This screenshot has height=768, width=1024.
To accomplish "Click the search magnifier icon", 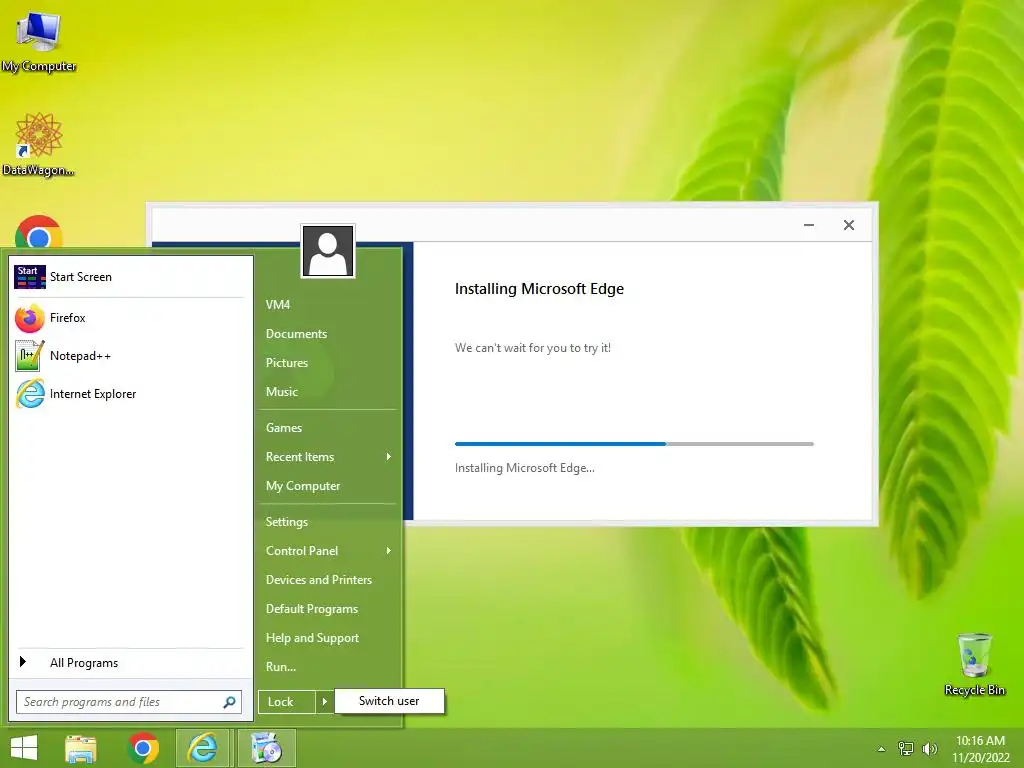I will 229,702.
